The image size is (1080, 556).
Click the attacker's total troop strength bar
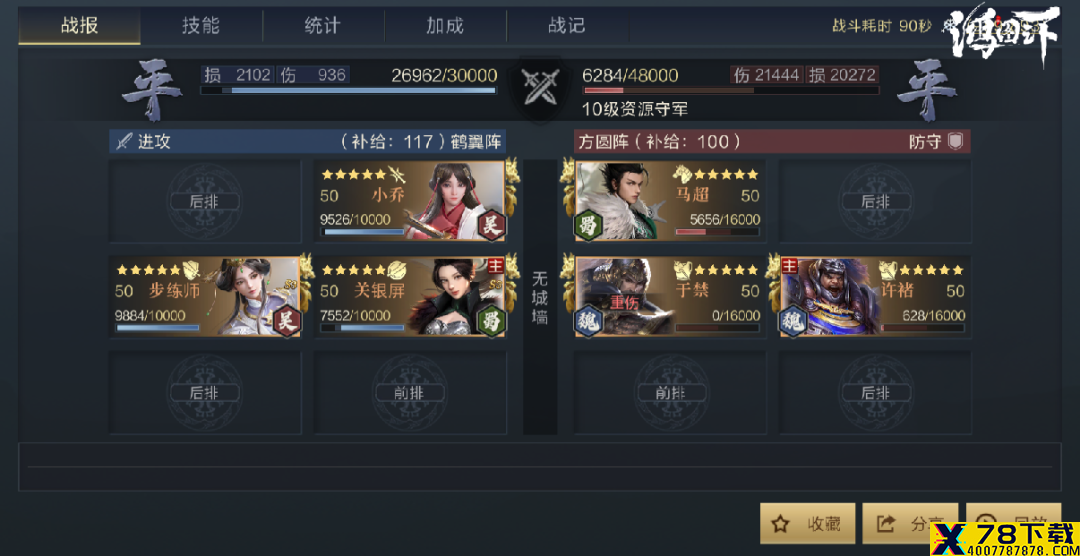click(x=348, y=90)
